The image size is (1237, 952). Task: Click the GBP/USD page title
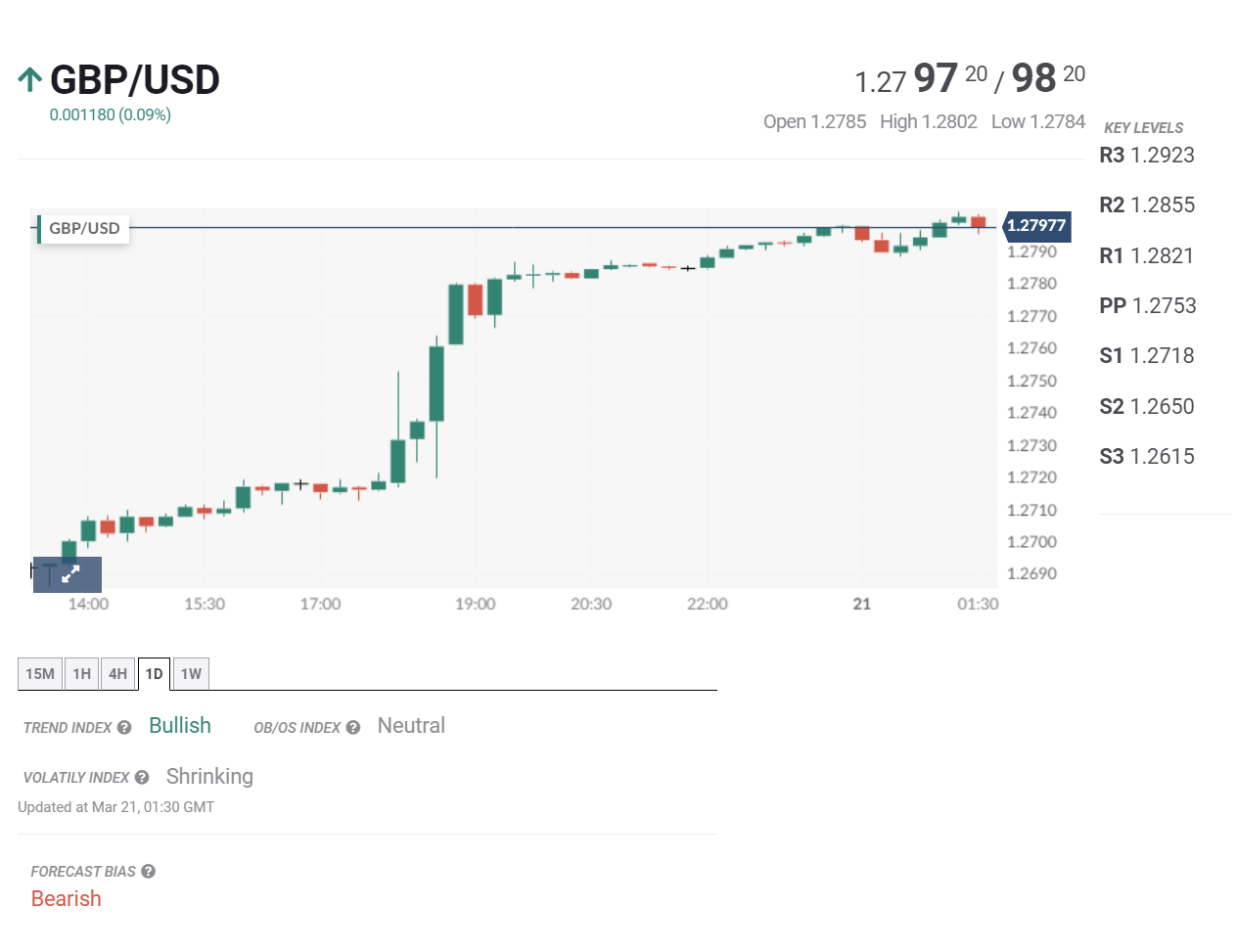[x=135, y=80]
